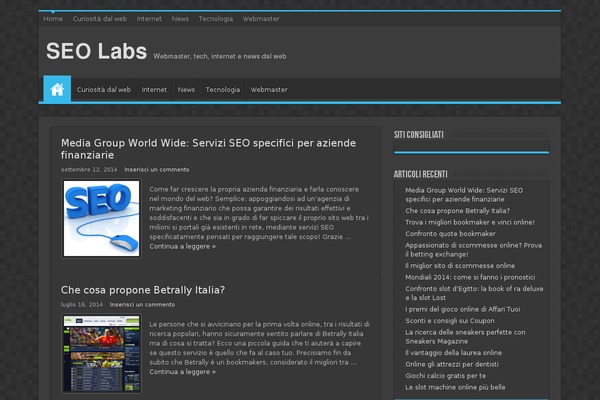Open Confronto slot d'Egitto article link
This screenshot has width=600, height=400.
(474, 293)
